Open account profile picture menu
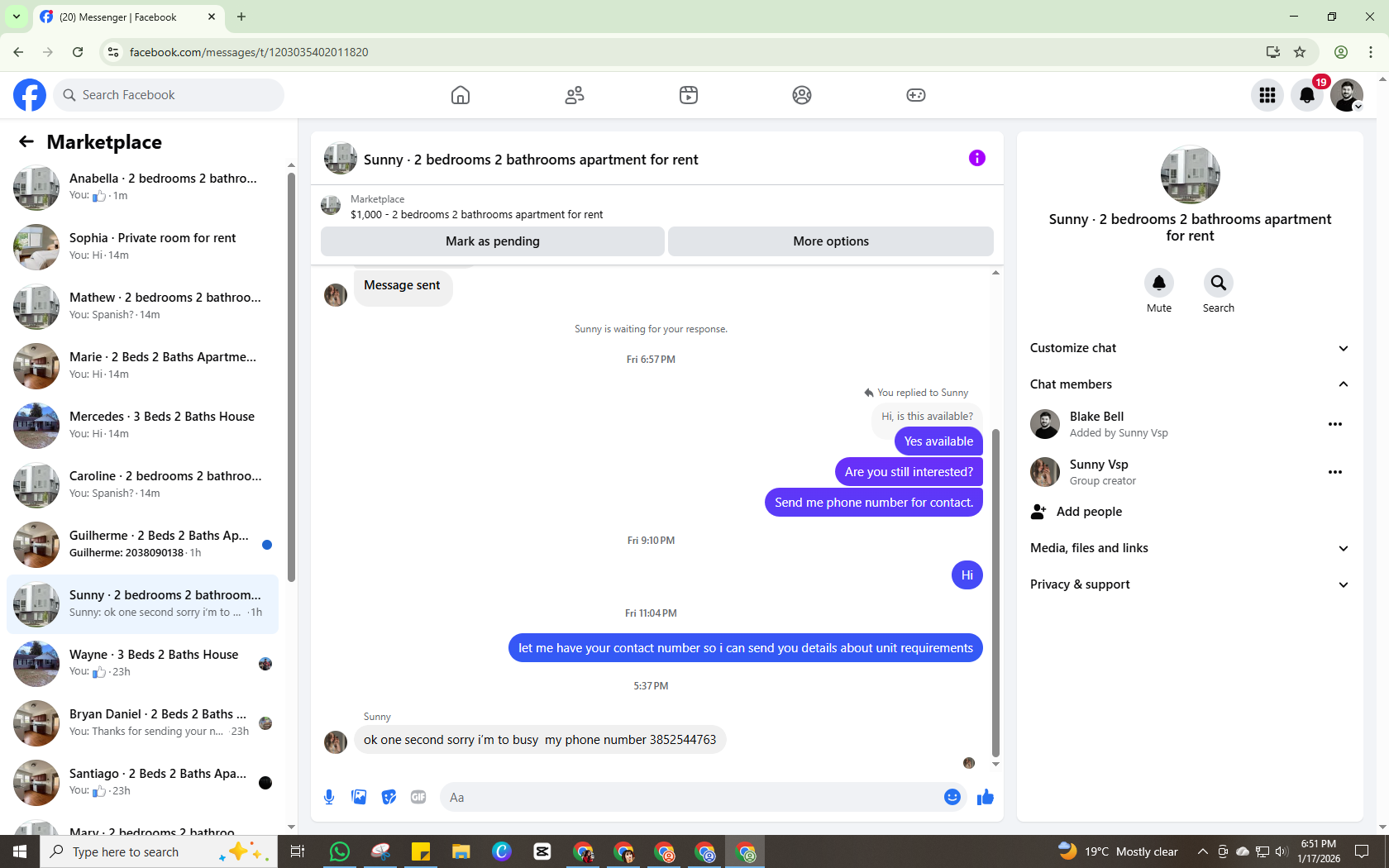This screenshot has width=1389, height=868. [x=1347, y=95]
